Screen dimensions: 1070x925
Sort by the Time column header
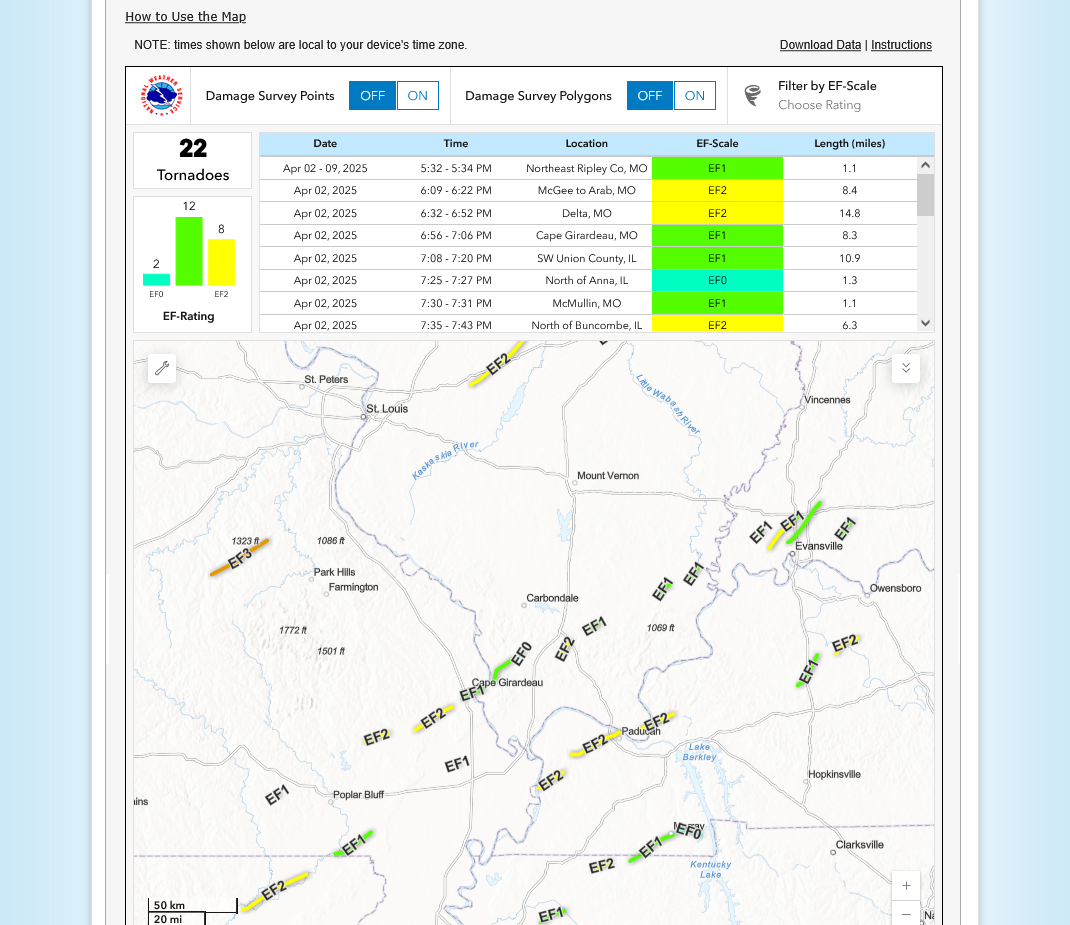(456, 143)
